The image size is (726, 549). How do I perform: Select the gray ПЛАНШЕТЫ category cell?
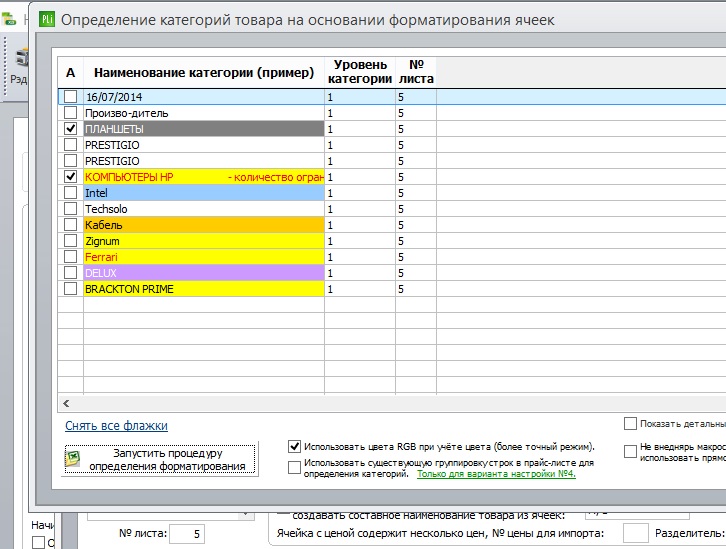tap(204, 129)
